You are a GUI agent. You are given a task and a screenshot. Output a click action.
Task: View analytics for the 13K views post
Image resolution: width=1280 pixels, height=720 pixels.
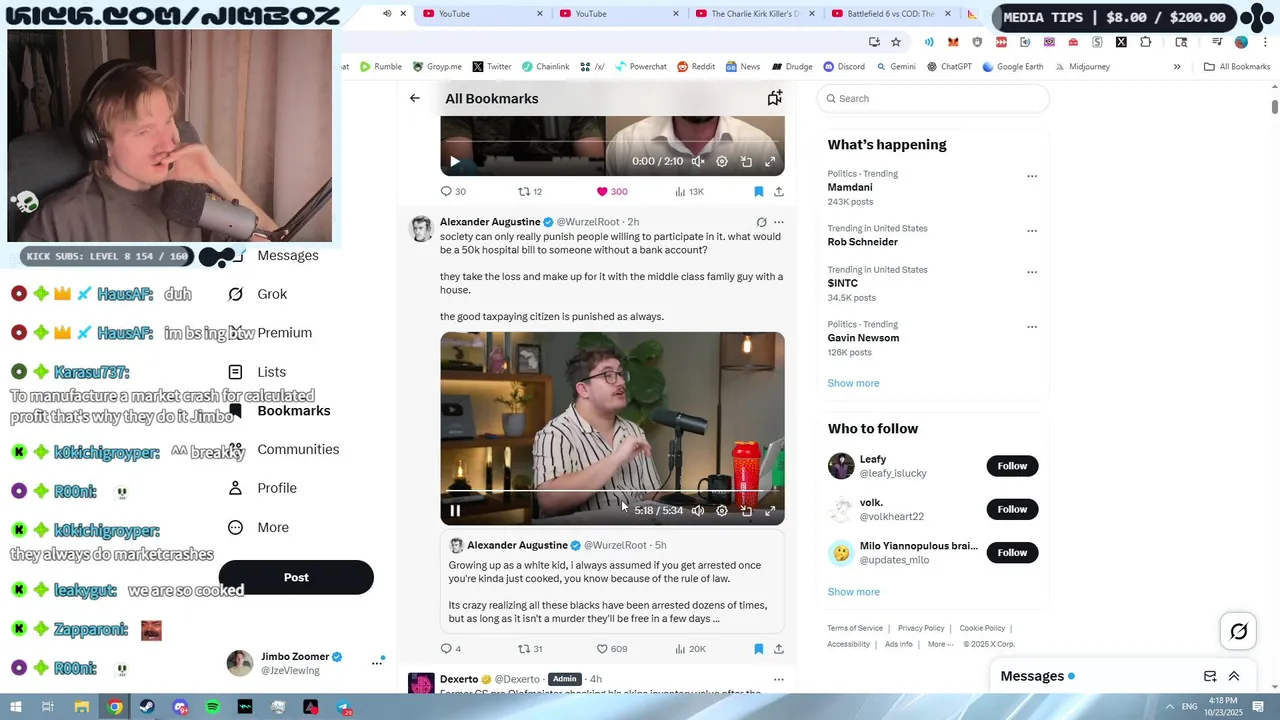click(689, 191)
